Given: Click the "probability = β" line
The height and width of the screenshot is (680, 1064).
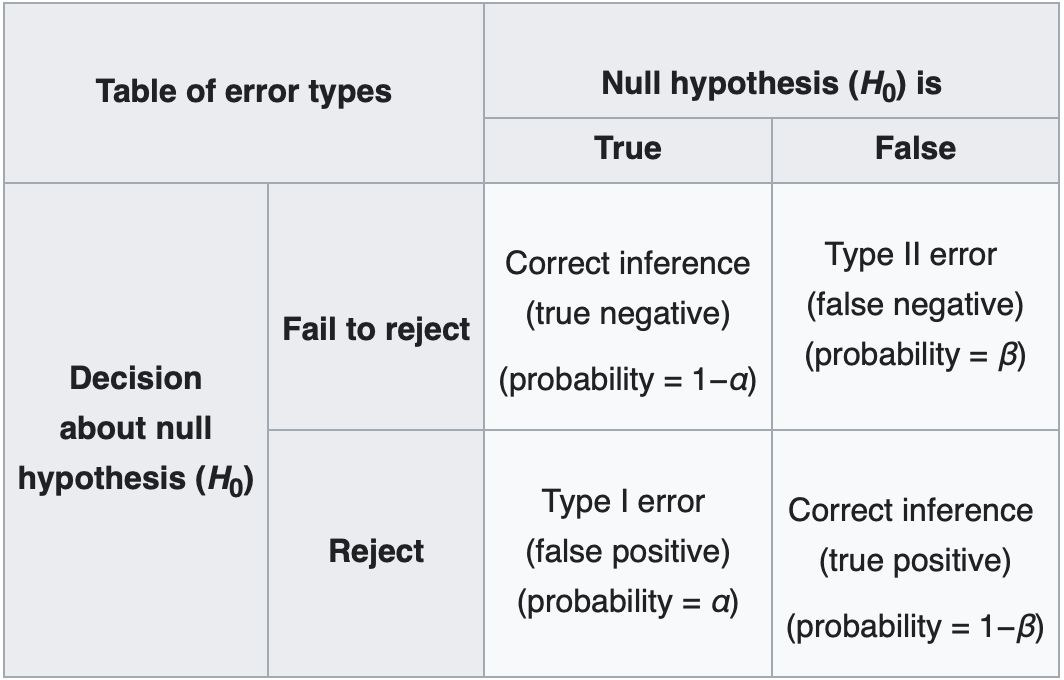Looking at the screenshot, I should click(915, 354).
